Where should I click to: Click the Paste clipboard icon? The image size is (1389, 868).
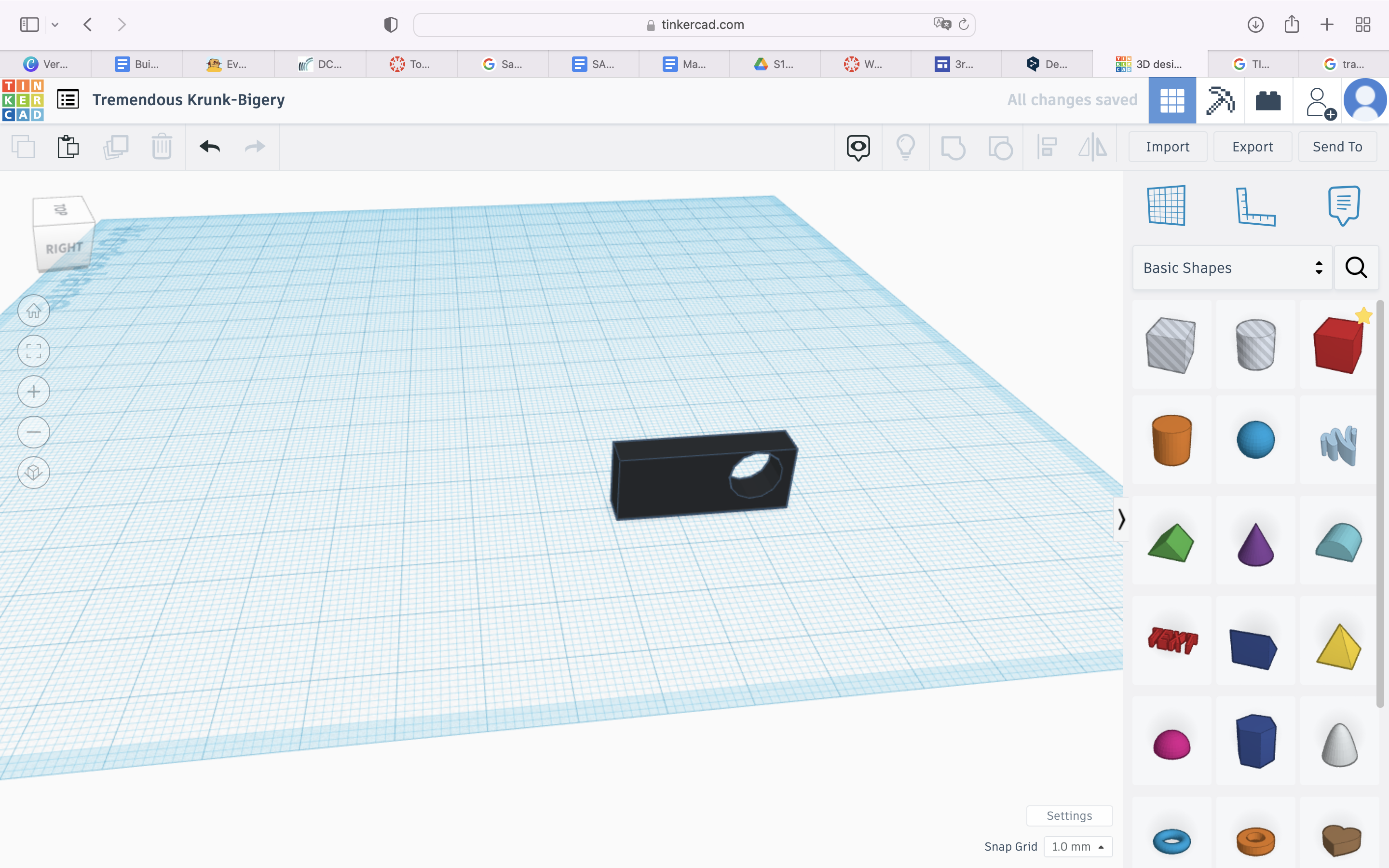pyautogui.click(x=68, y=147)
